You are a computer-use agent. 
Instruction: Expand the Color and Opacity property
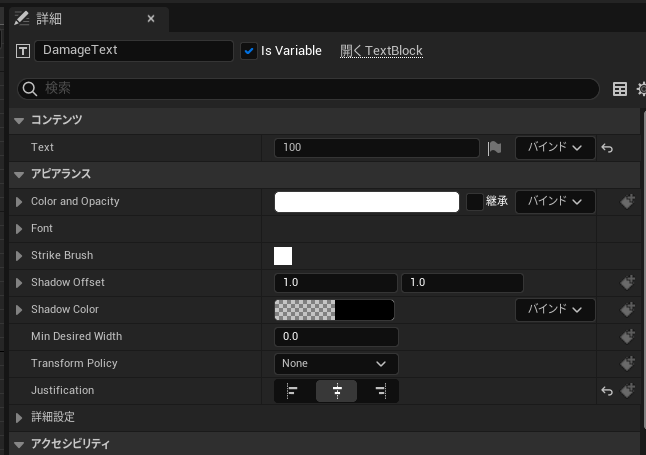[x=19, y=202]
